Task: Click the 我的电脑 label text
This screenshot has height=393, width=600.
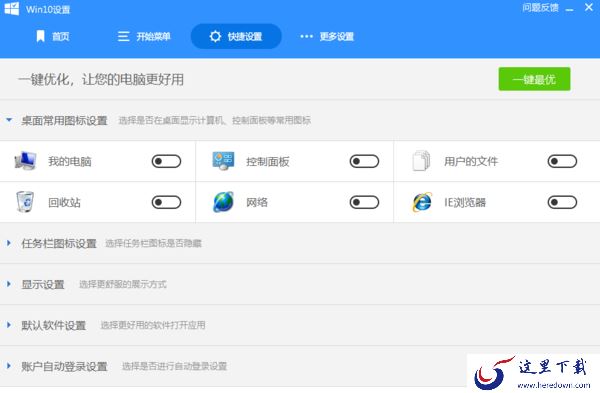Action: click(x=70, y=161)
